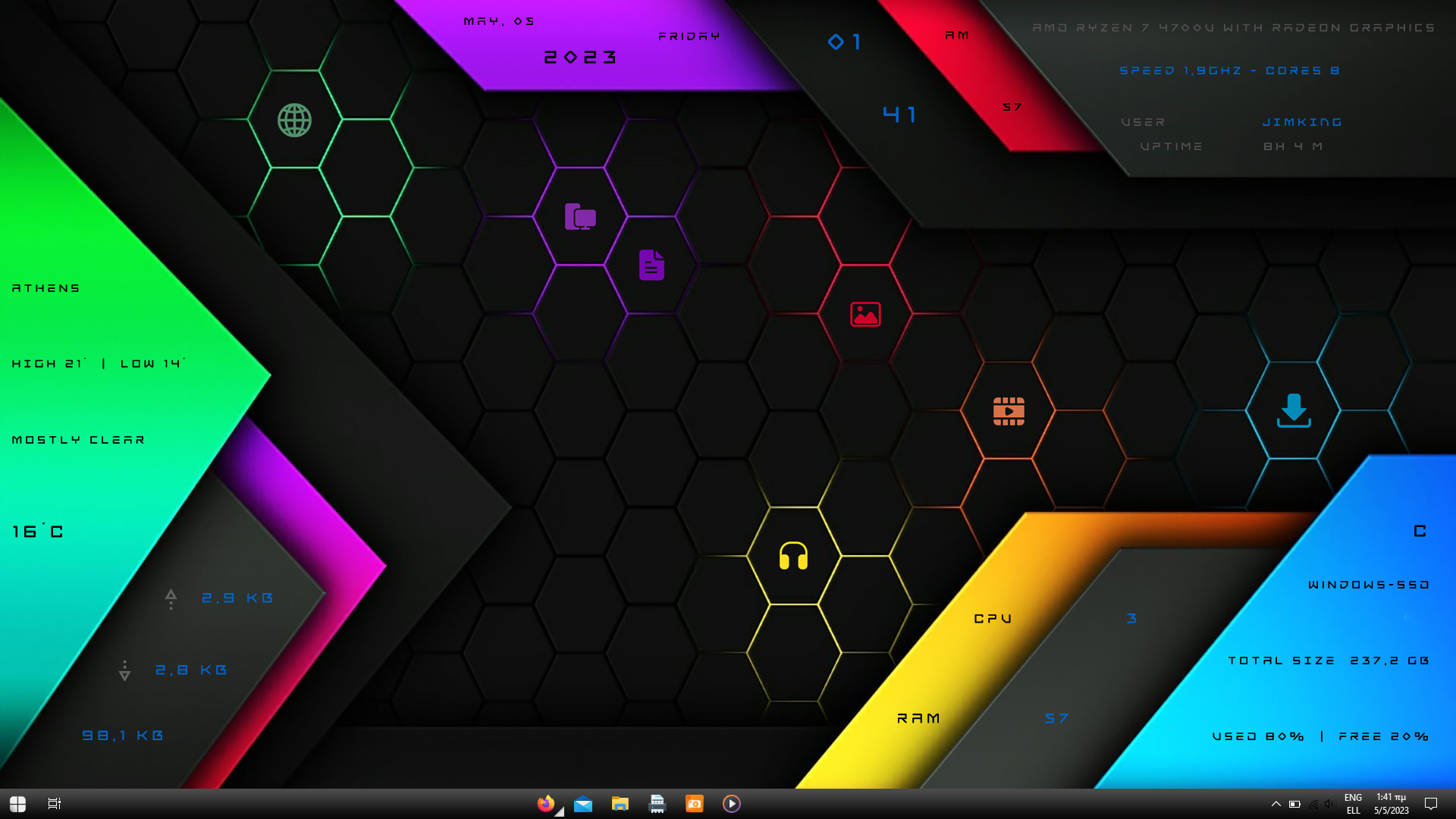
Task: Launch Firefox from the taskbar
Action: pyautogui.click(x=546, y=803)
